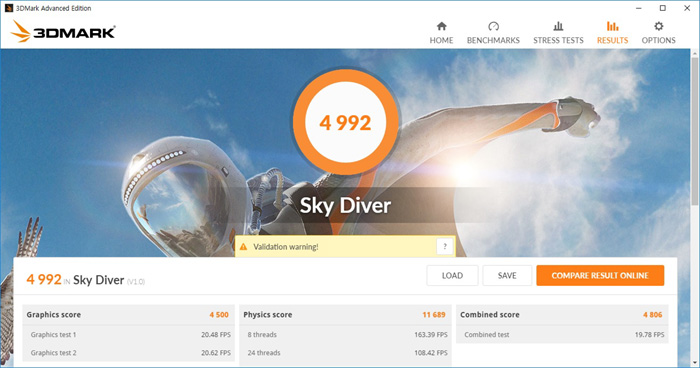Click the 4 992 score circle
Image resolution: width=700 pixels, height=368 pixels.
[345, 122]
